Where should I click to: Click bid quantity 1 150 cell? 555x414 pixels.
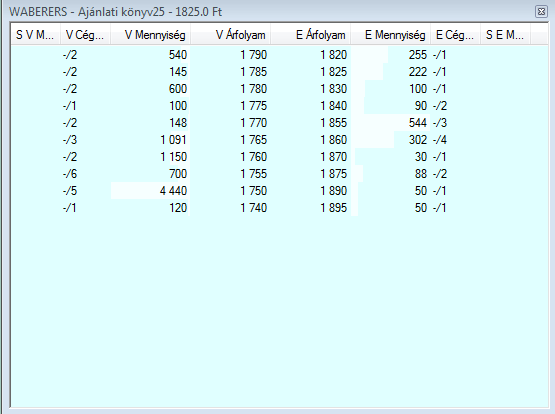173,157
